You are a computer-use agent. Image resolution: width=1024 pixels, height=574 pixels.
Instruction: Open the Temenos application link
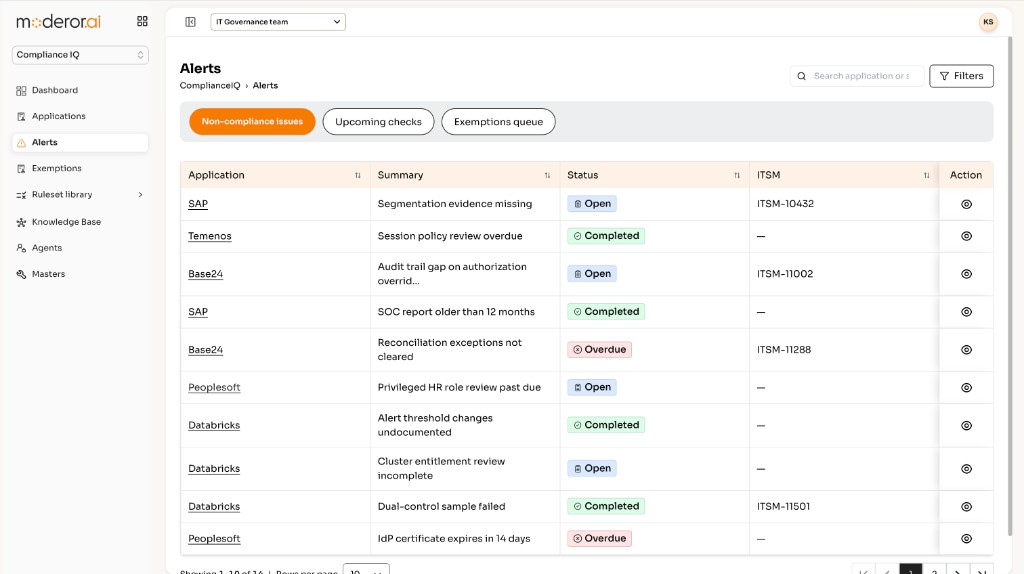[x=210, y=236]
